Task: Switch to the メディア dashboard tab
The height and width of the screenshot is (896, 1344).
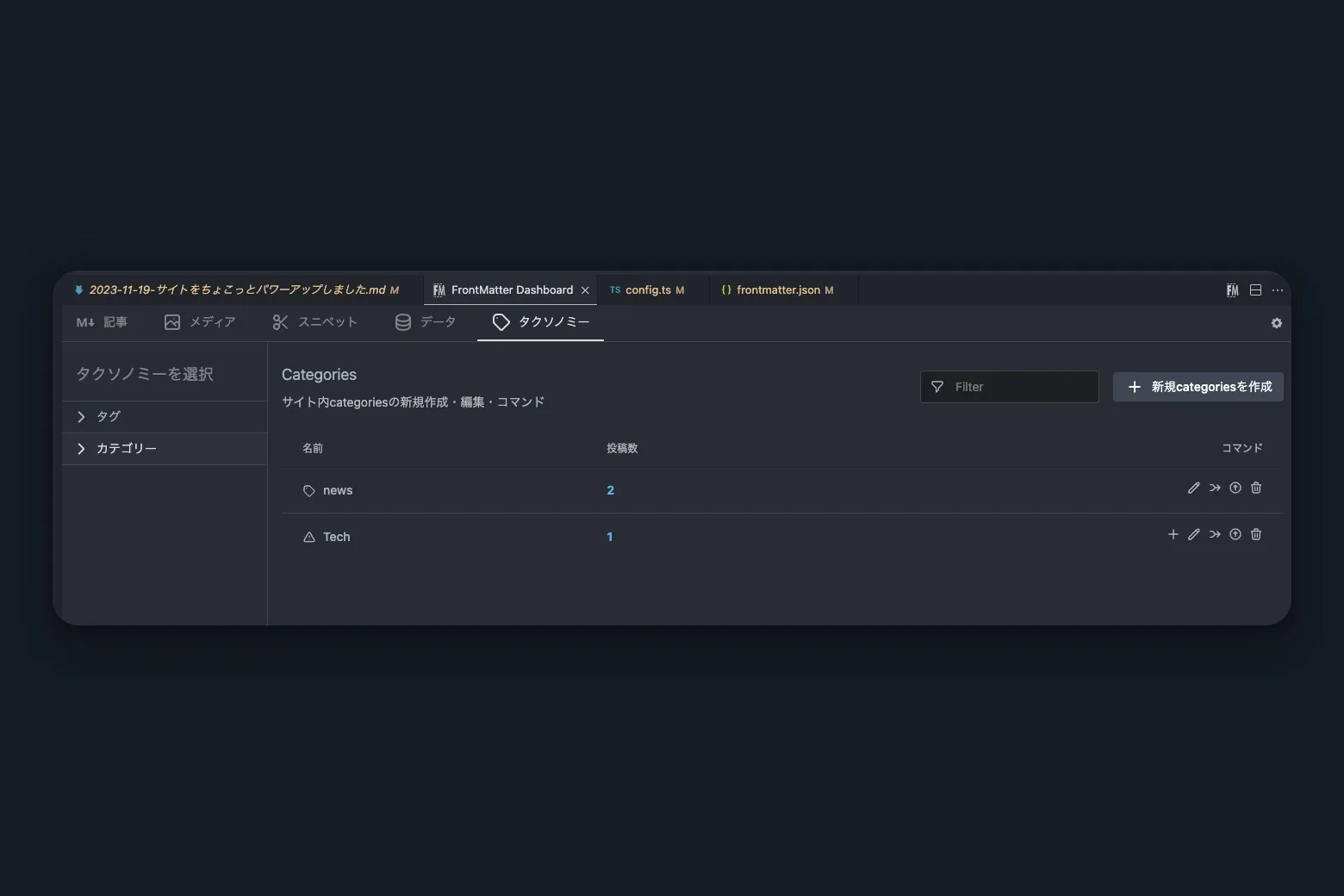Action: [199, 322]
